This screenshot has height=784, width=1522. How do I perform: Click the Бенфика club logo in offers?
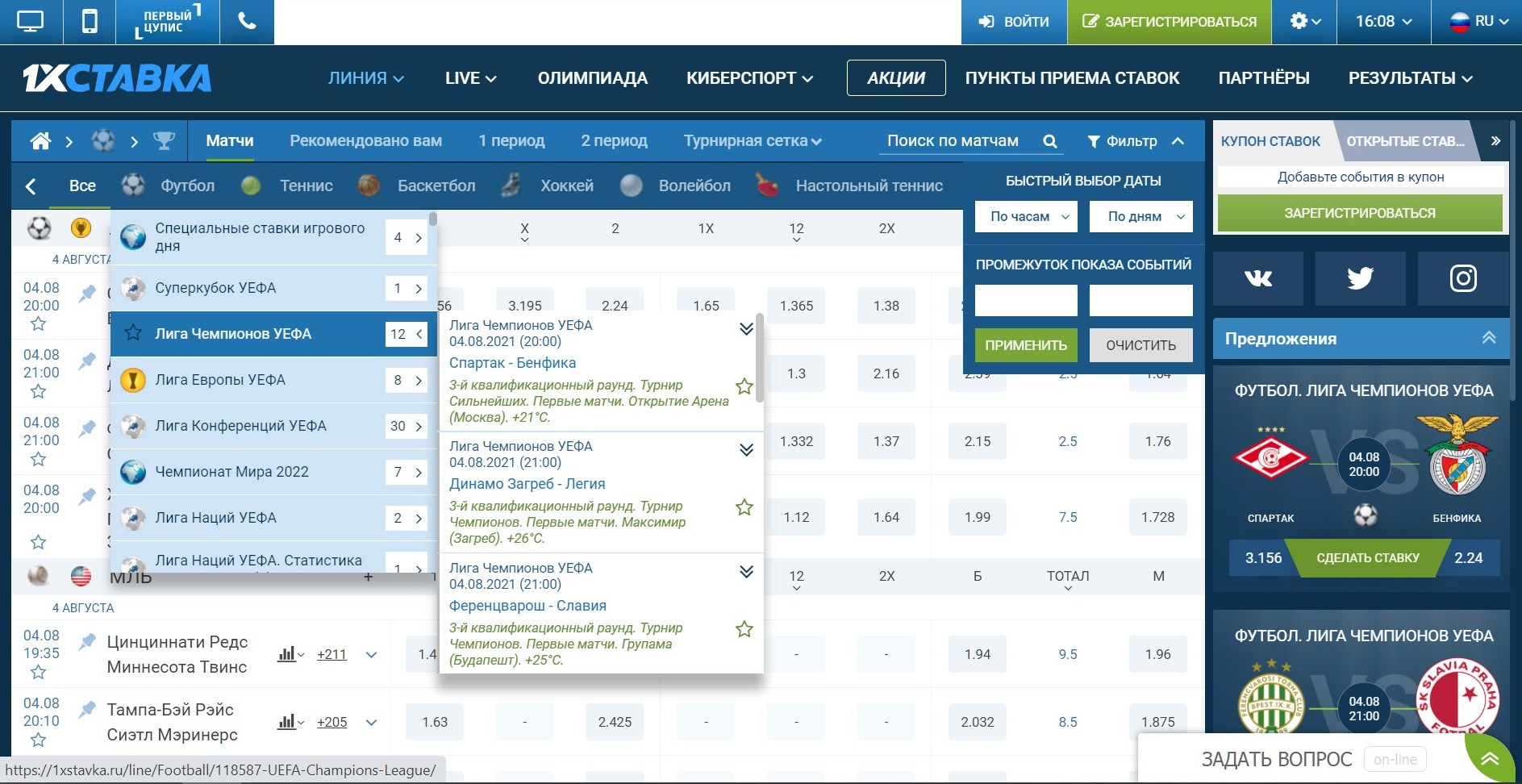tap(1457, 454)
